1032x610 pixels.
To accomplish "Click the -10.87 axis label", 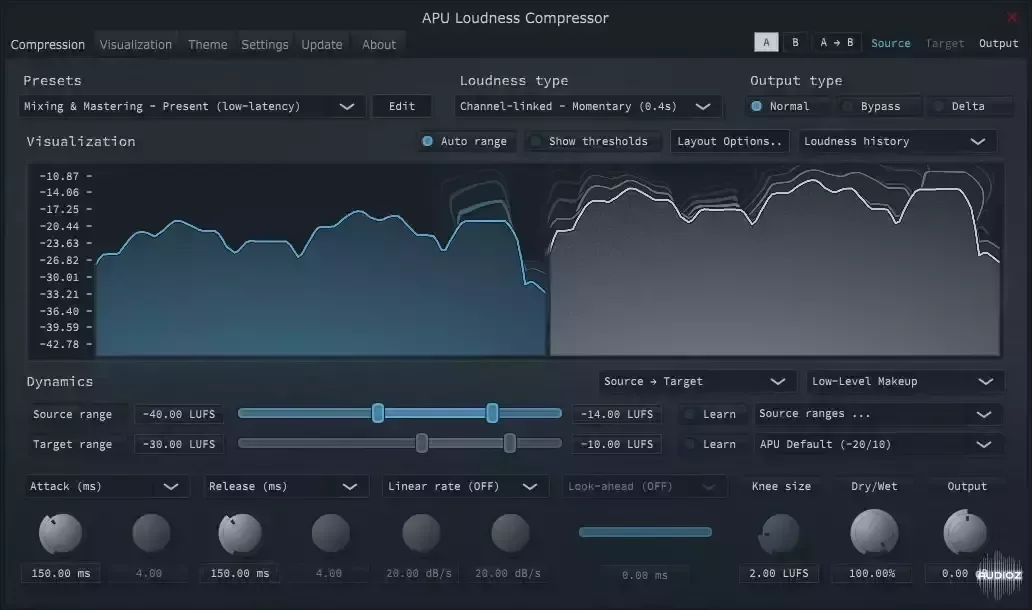I will click(59, 176).
